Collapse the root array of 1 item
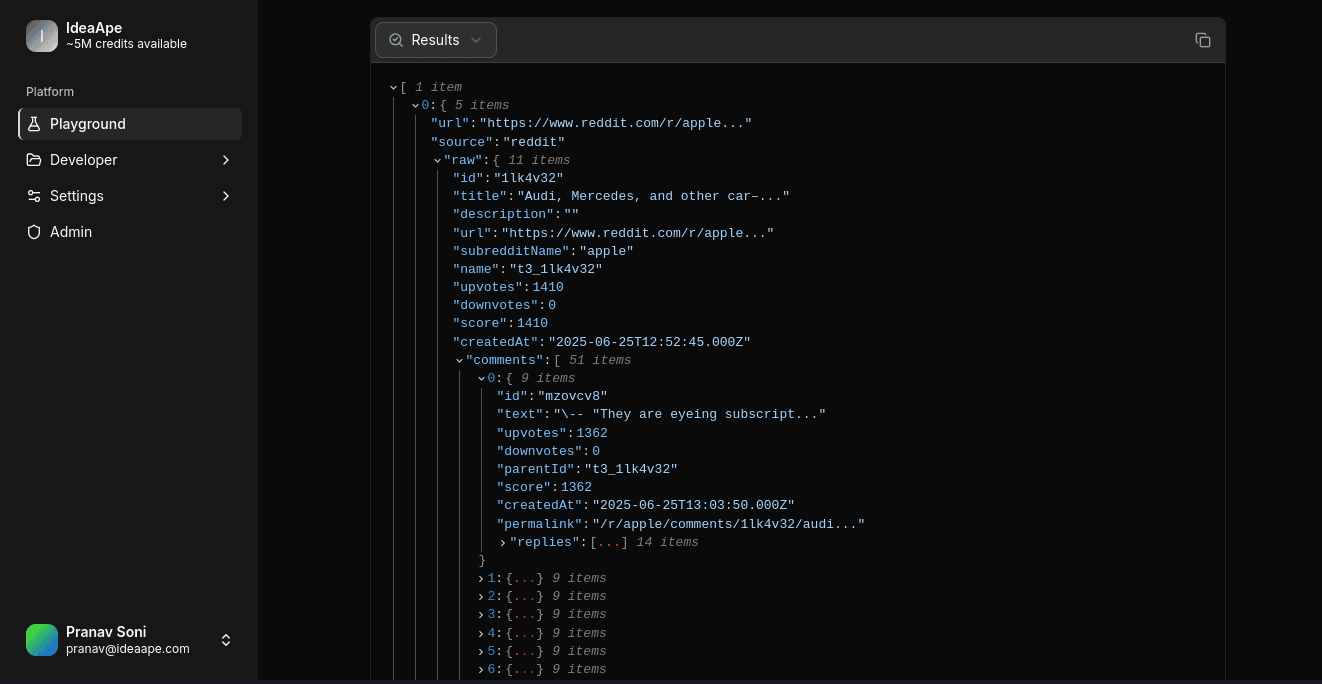 [393, 87]
